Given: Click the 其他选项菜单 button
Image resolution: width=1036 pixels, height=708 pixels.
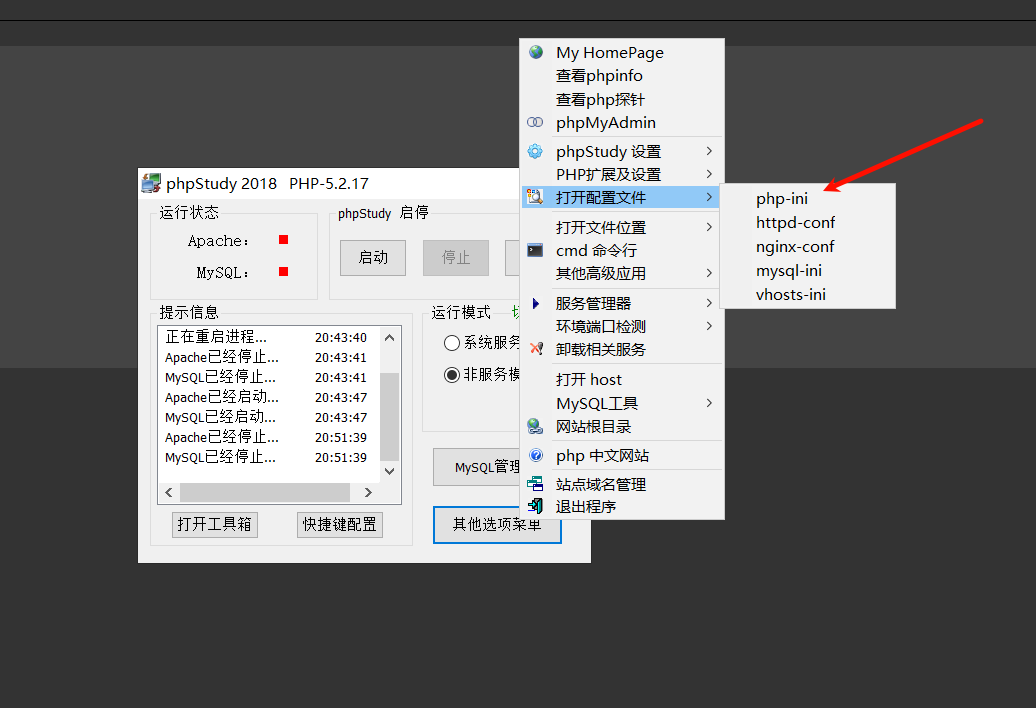Looking at the screenshot, I should point(497,524).
